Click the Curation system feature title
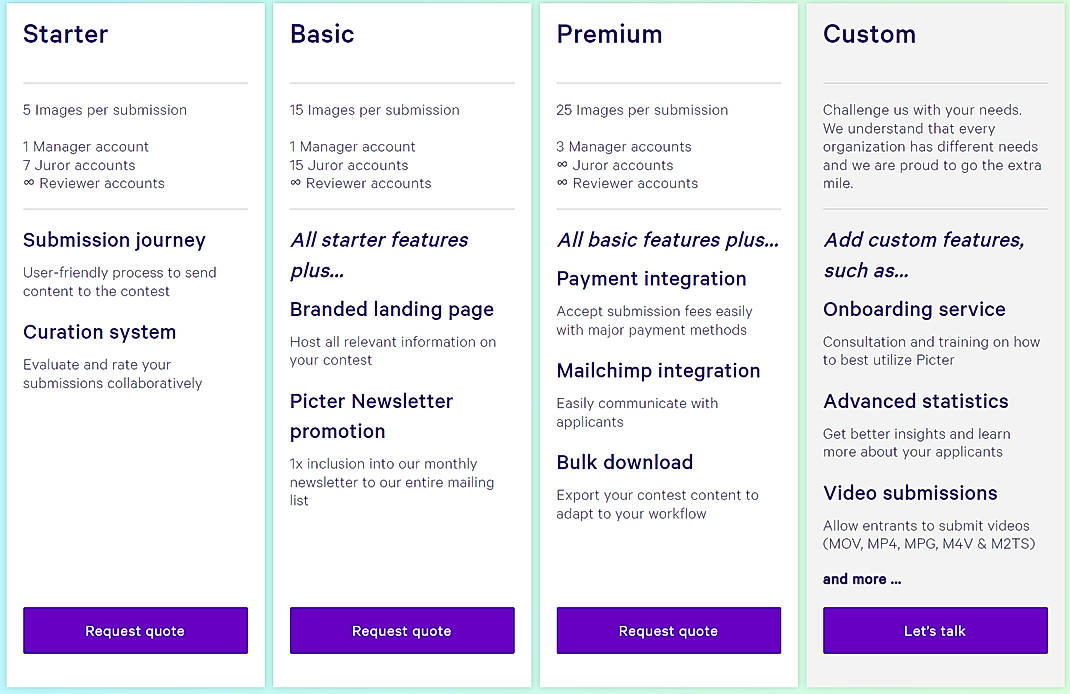The height and width of the screenshot is (694, 1070). click(x=99, y=332)
